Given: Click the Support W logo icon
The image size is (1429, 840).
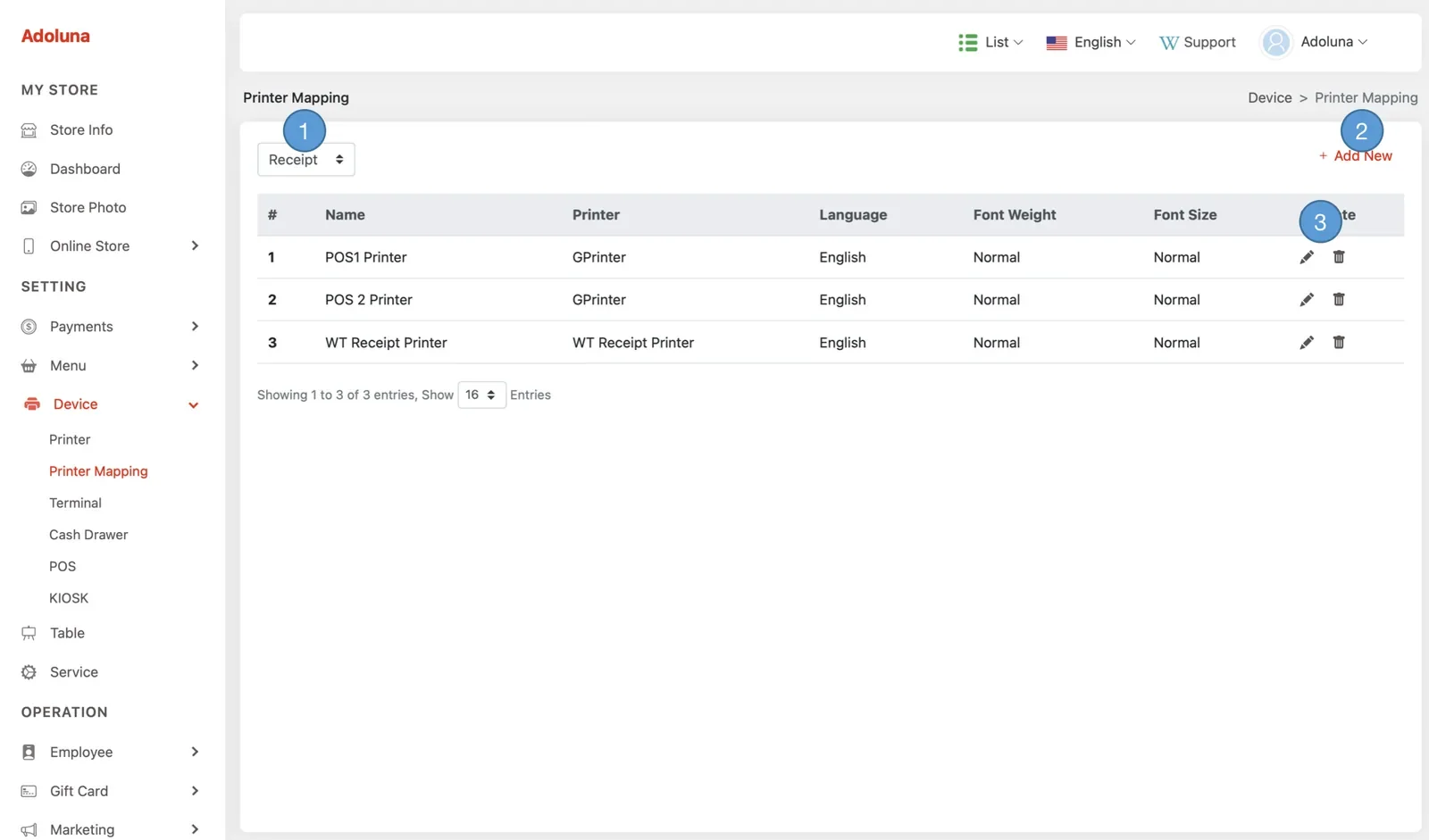Looking at the screenshot, I should coord(1168,43).
